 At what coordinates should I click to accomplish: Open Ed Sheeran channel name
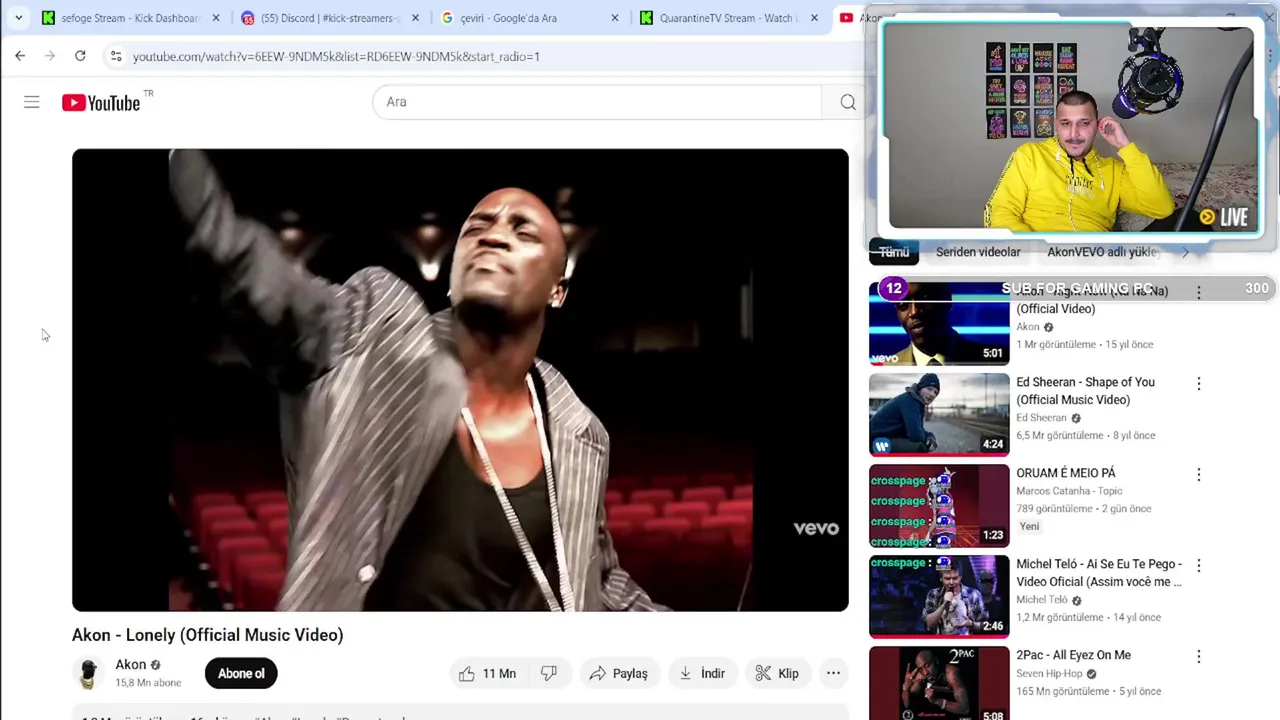pos(1041,418)
